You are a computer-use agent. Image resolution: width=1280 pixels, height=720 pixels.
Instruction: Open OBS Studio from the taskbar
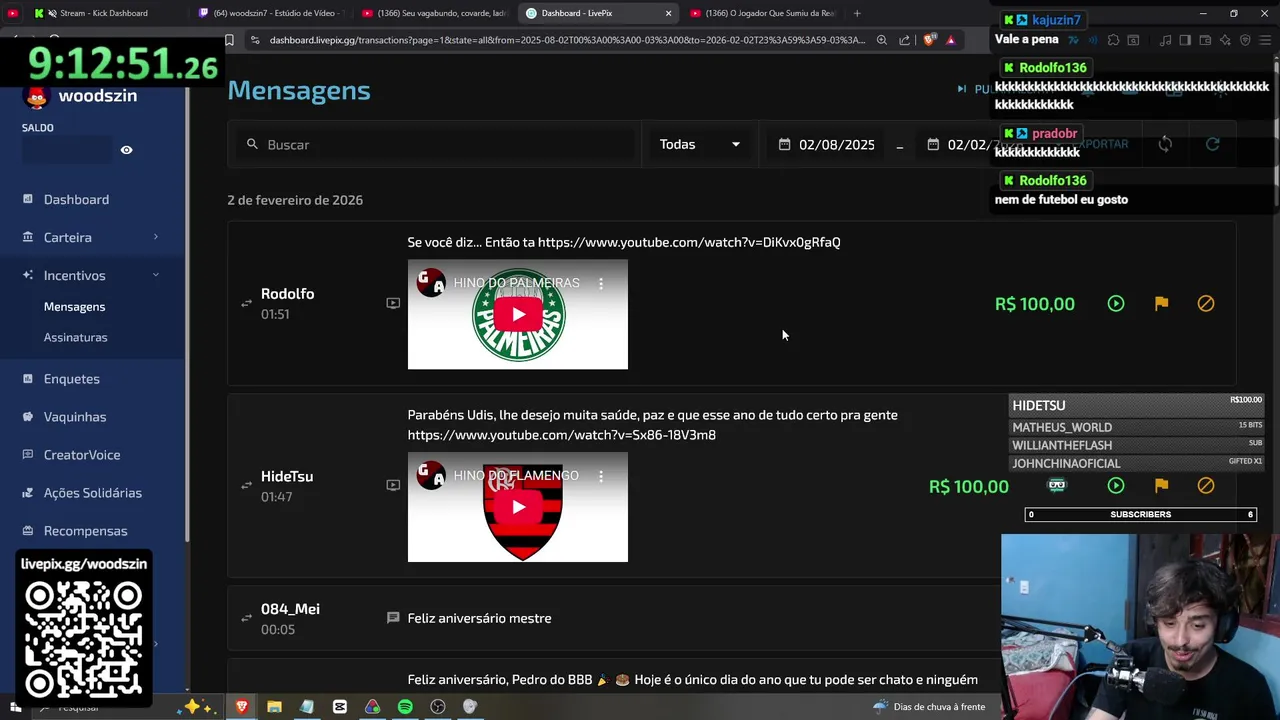pyautogui.click(x=437, y=707)
